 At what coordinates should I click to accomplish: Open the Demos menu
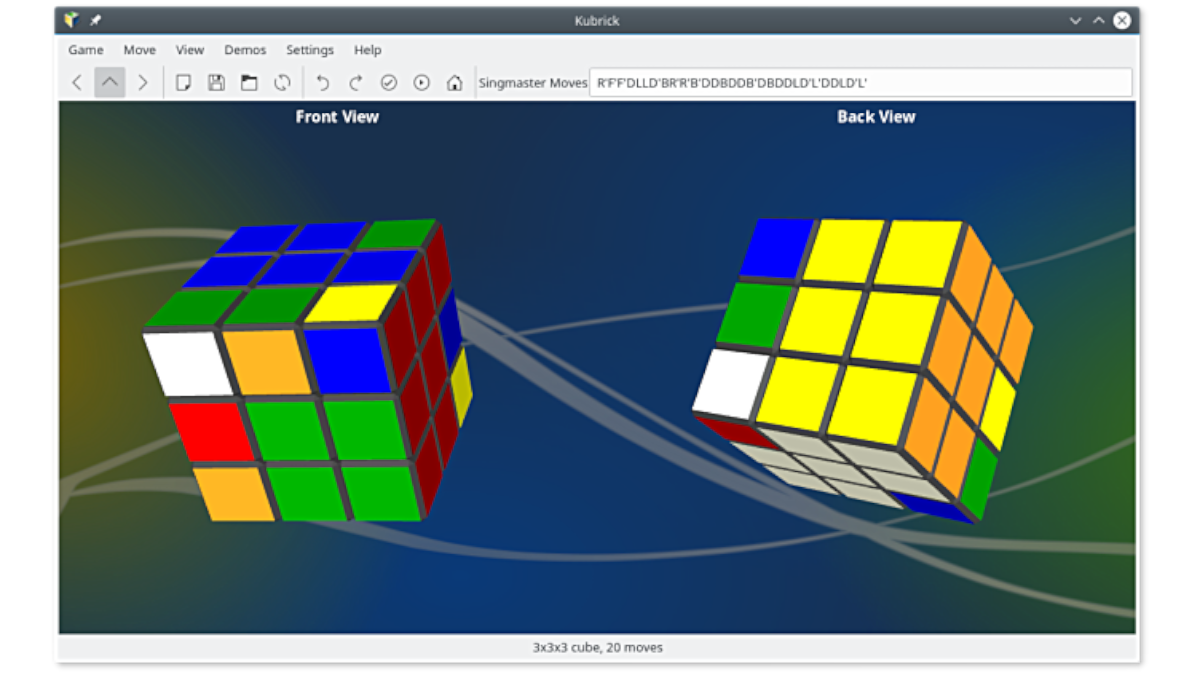tap(245, 49)
